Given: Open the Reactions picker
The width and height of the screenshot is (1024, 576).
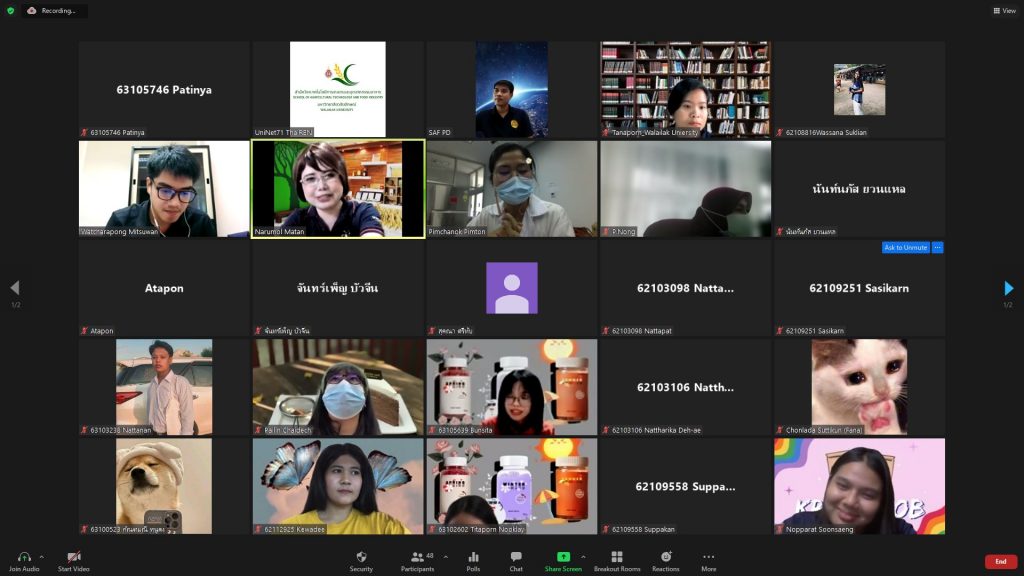Looking at the screenshot, I should tap(666, 560).
